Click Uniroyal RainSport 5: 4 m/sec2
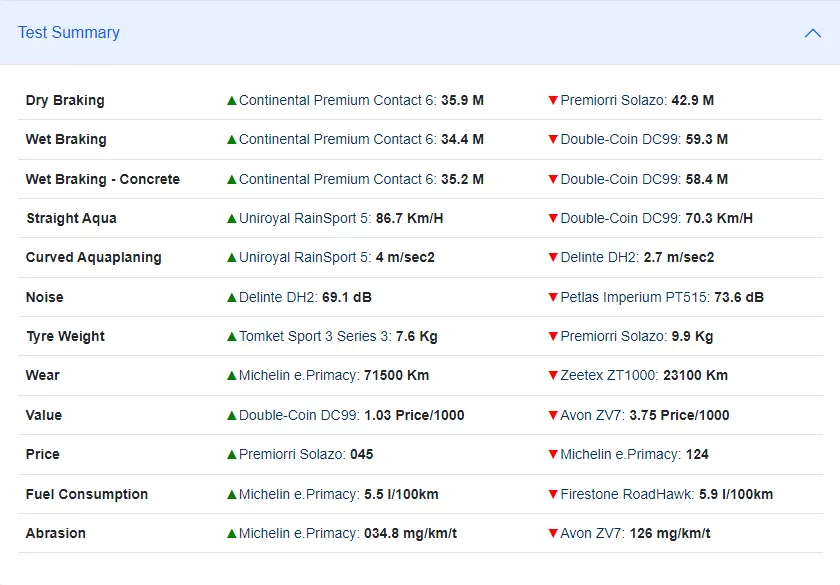The image size is (840, 585). click(x=336, y=257)
